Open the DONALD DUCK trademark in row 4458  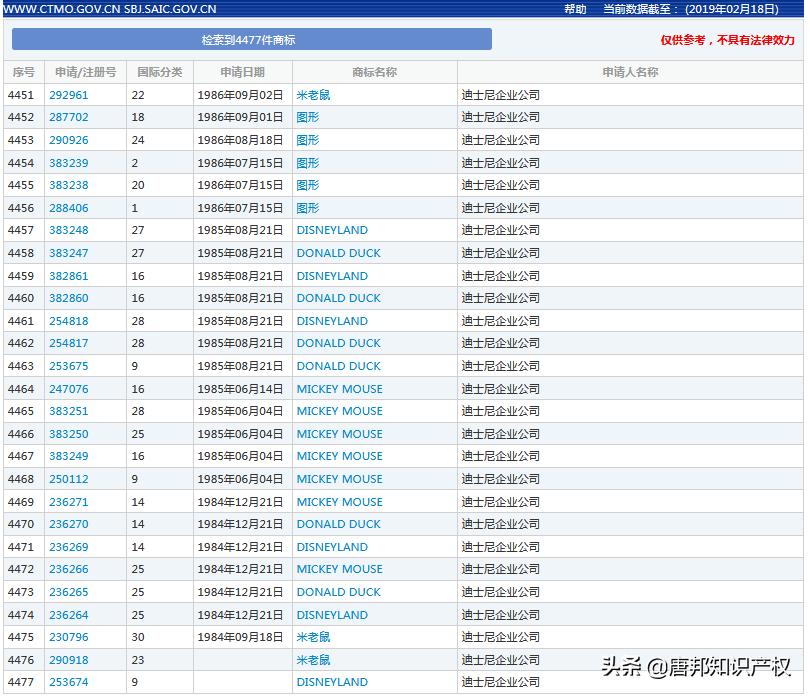[x=338, y=253]
